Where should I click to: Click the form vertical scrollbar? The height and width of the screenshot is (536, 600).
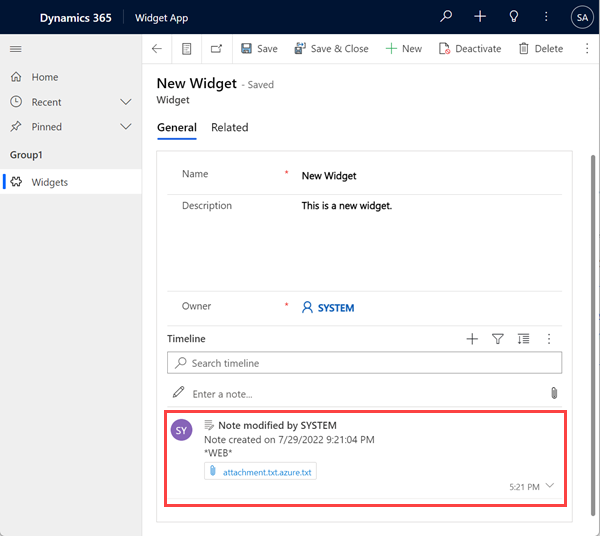(x=593, y=335)
